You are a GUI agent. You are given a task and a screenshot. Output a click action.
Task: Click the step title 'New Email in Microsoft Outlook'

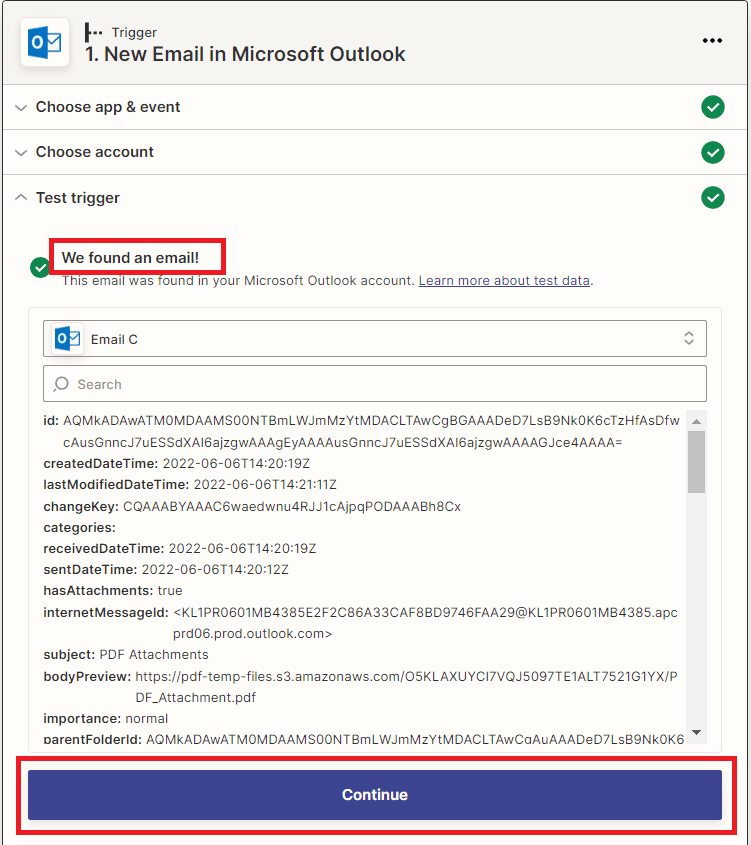(x=245, y=54)
